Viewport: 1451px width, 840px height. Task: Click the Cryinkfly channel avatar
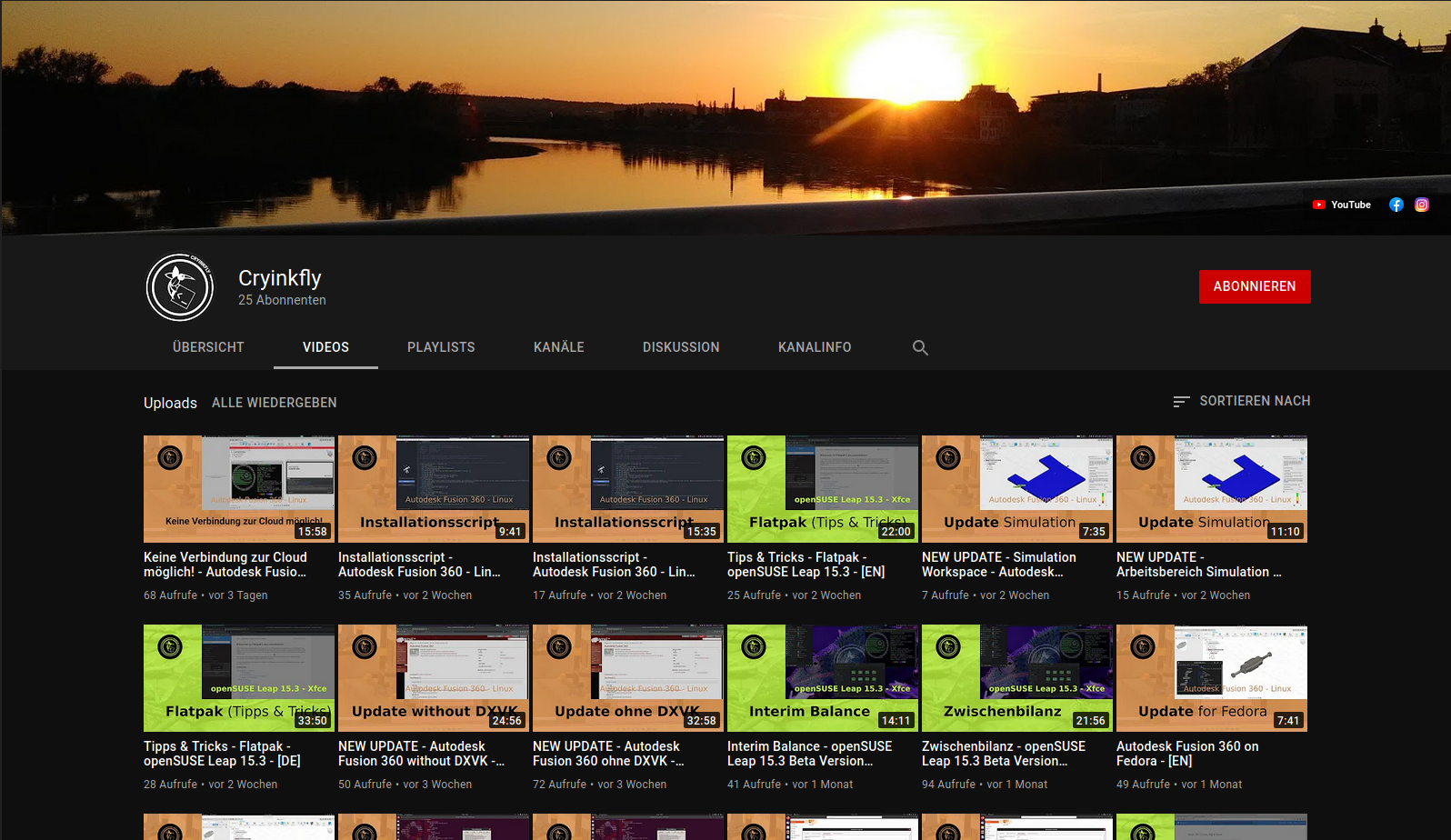click(180, 287)
